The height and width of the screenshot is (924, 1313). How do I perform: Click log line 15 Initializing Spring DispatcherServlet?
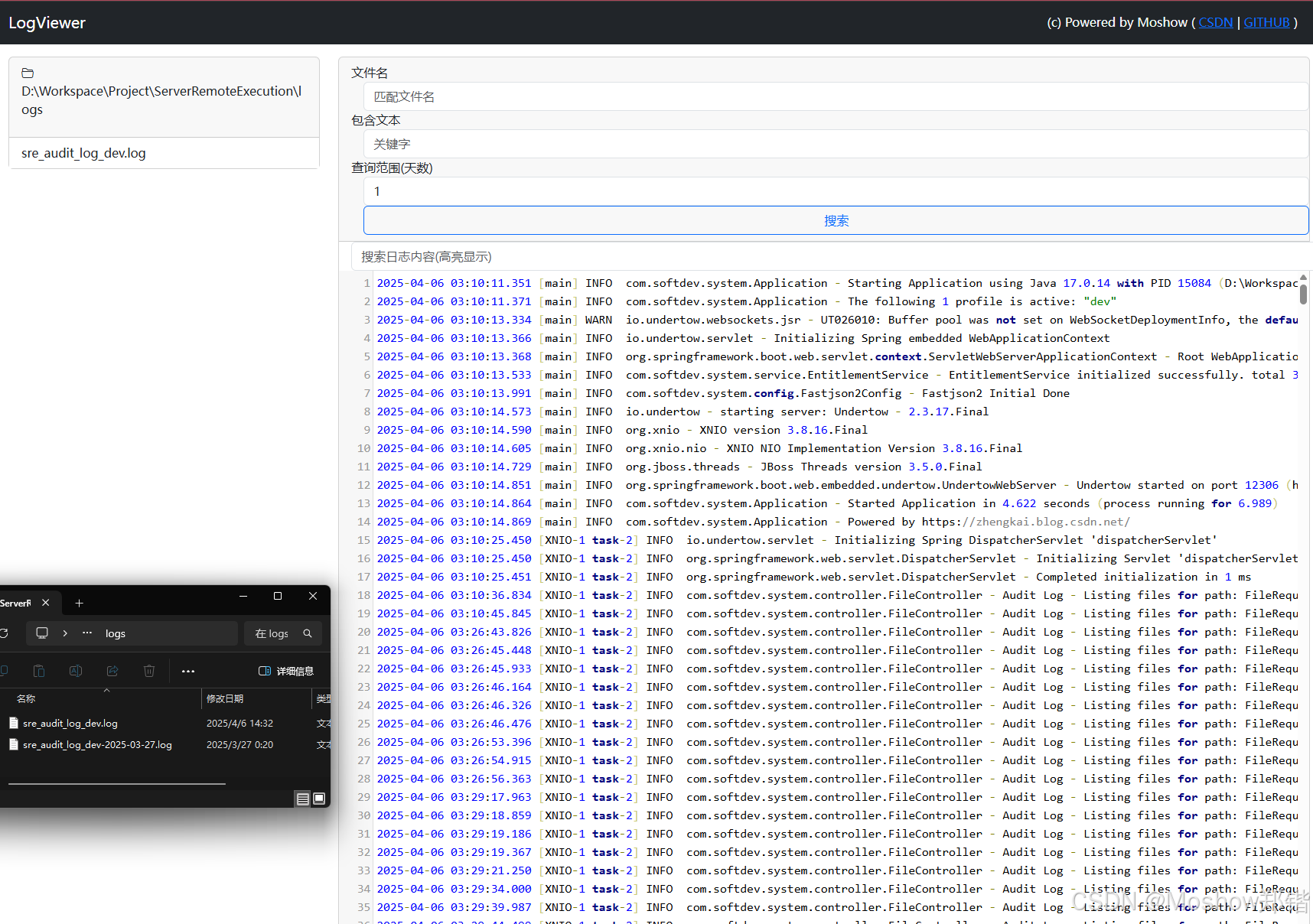[797, 540]
